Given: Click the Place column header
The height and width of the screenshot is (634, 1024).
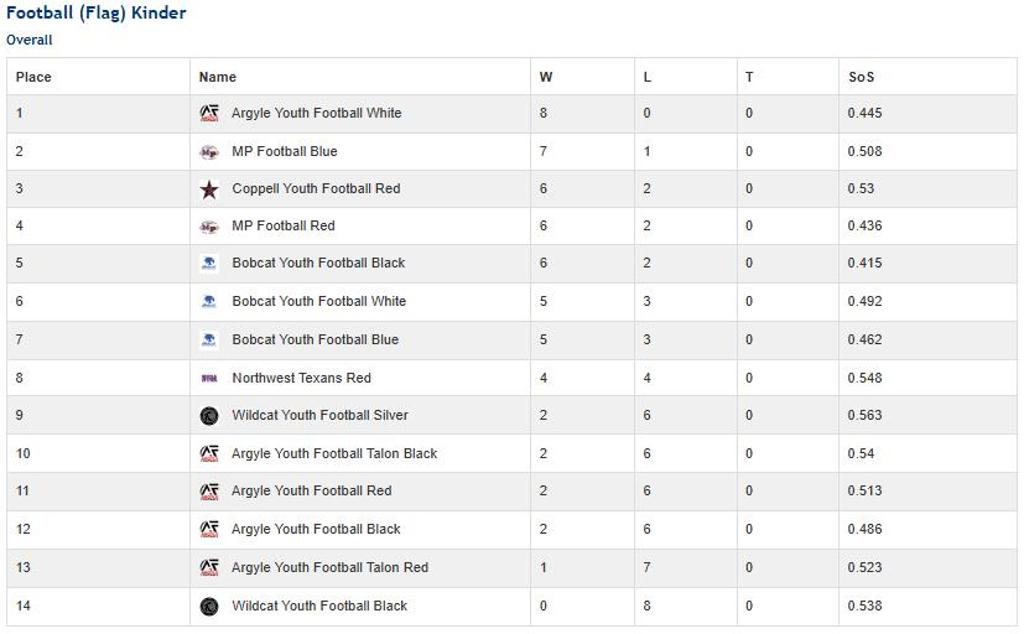Looking at the screenshot, I should click(x=33, y=77).
